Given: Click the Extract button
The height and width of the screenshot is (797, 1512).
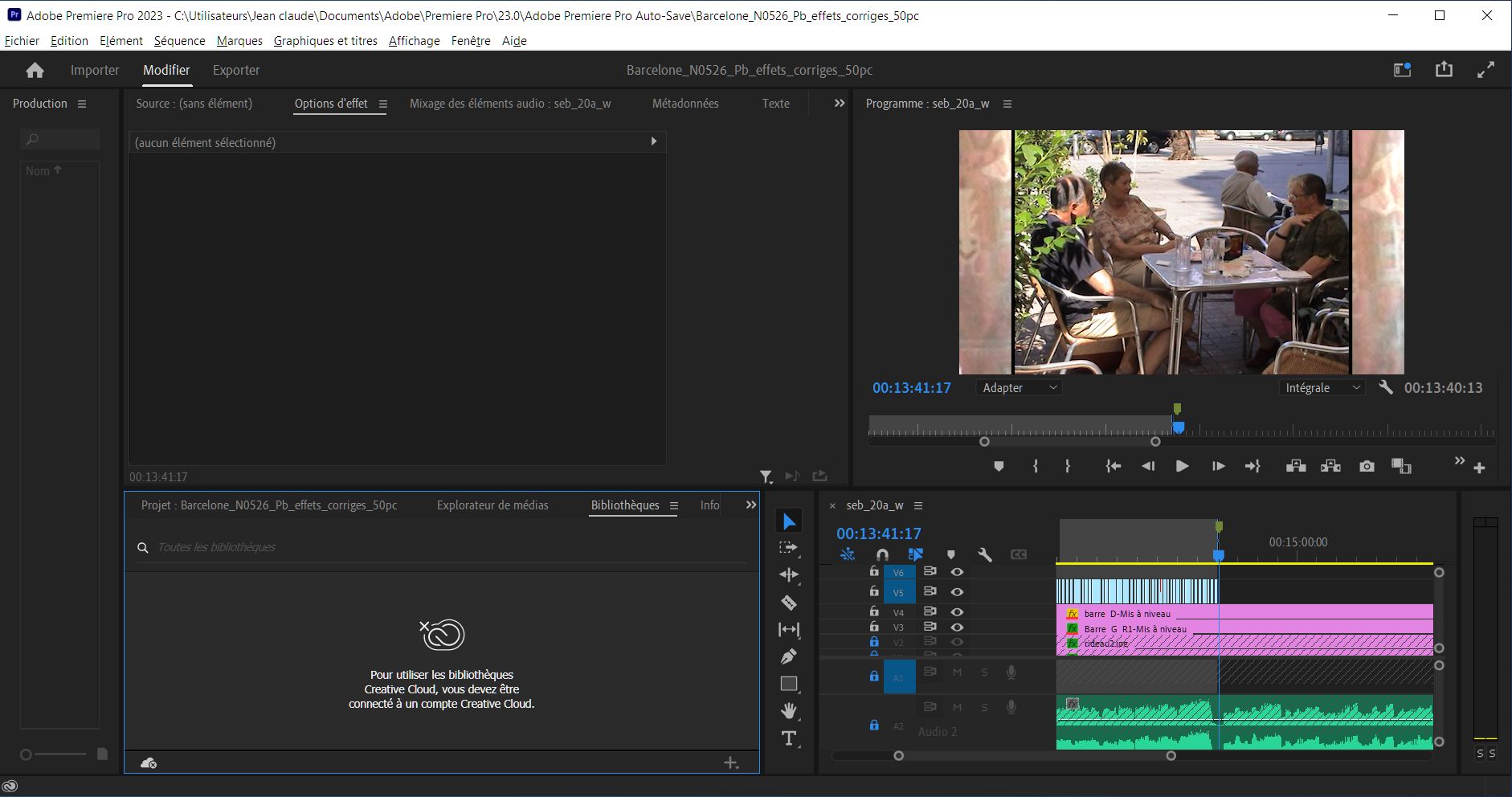Looking at the screenshot, I should tap(1330, 466).
